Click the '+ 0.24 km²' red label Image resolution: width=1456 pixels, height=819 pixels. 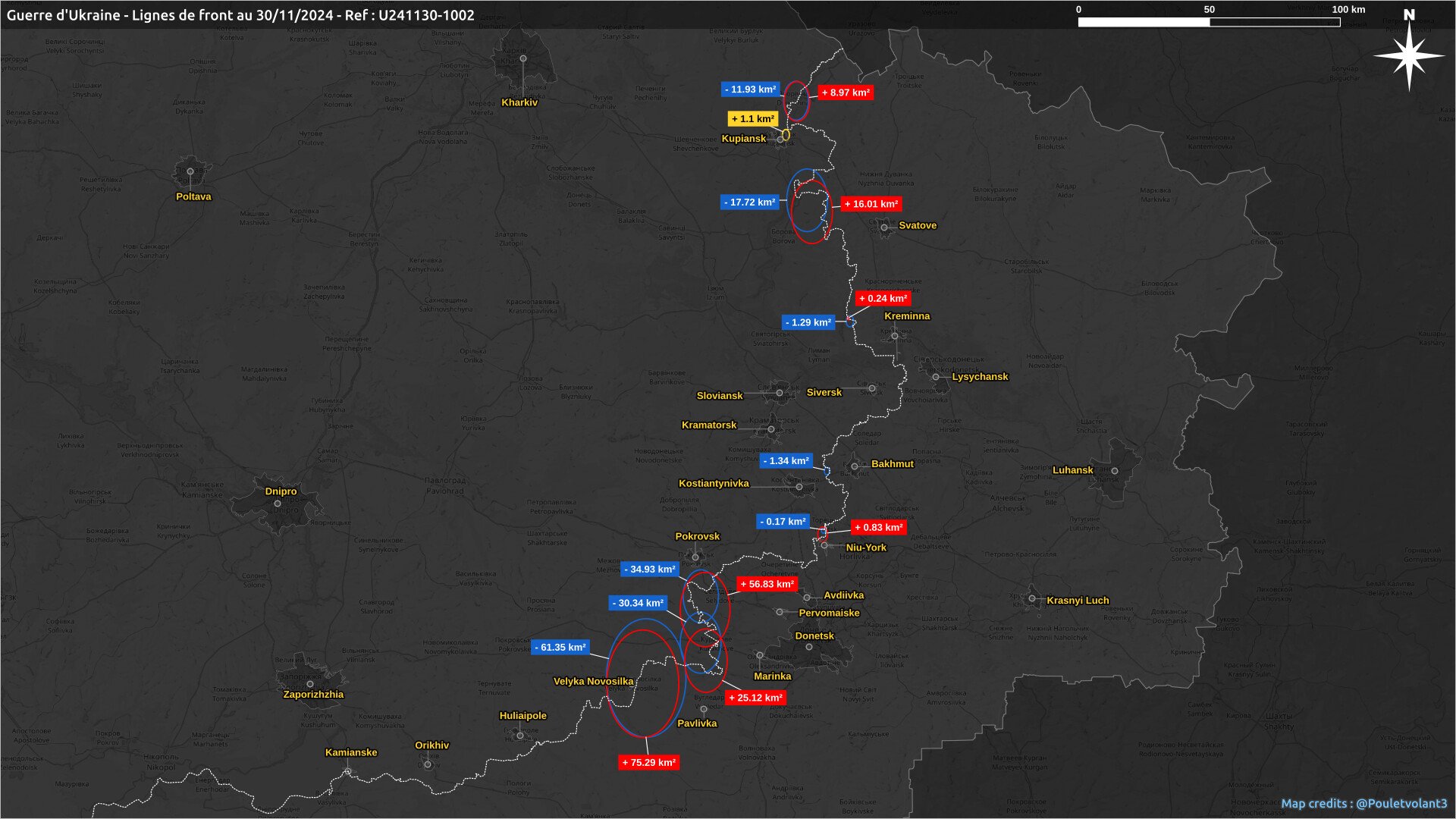click(883, 299)
